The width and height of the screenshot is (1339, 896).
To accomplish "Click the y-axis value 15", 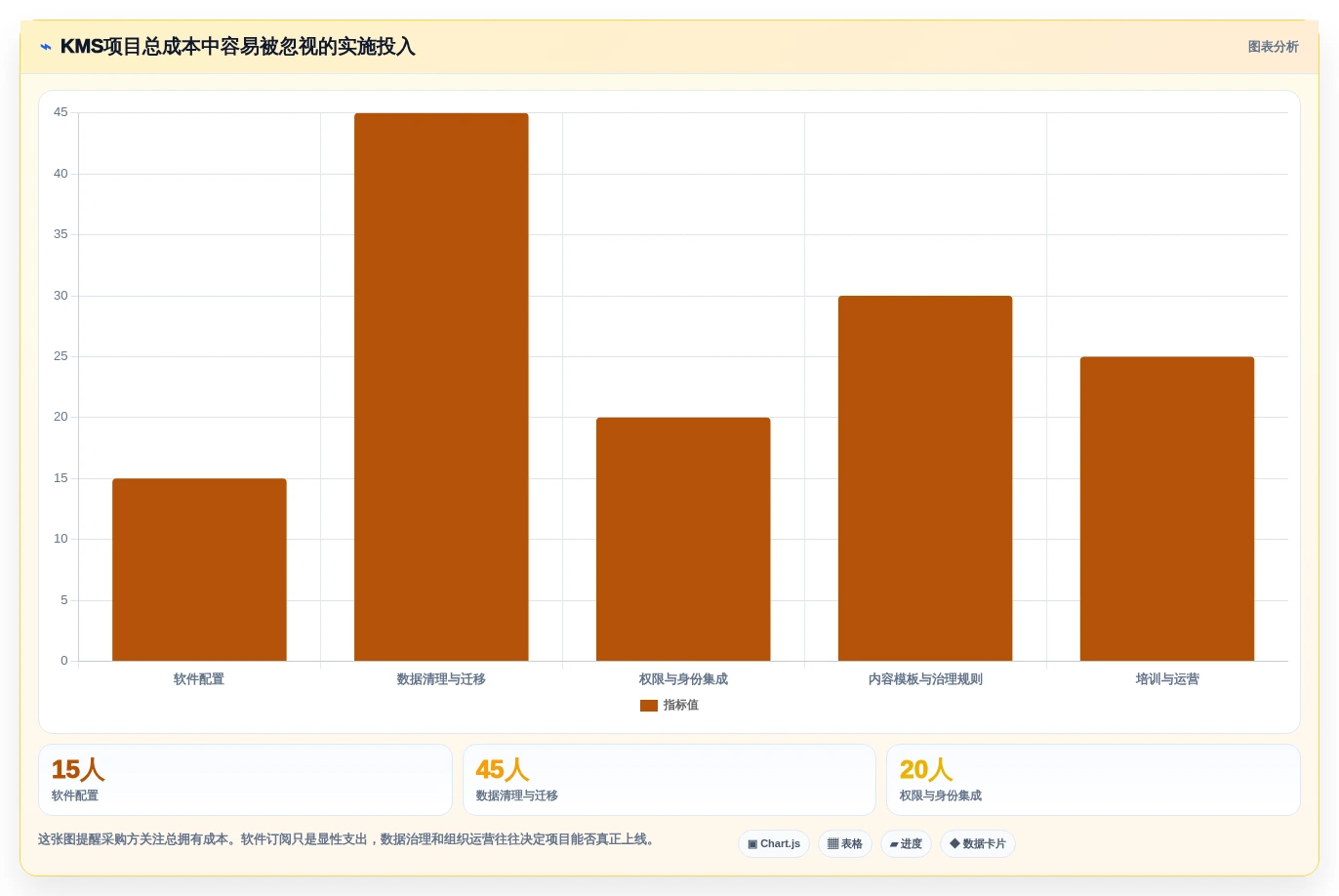I will 61,478.
